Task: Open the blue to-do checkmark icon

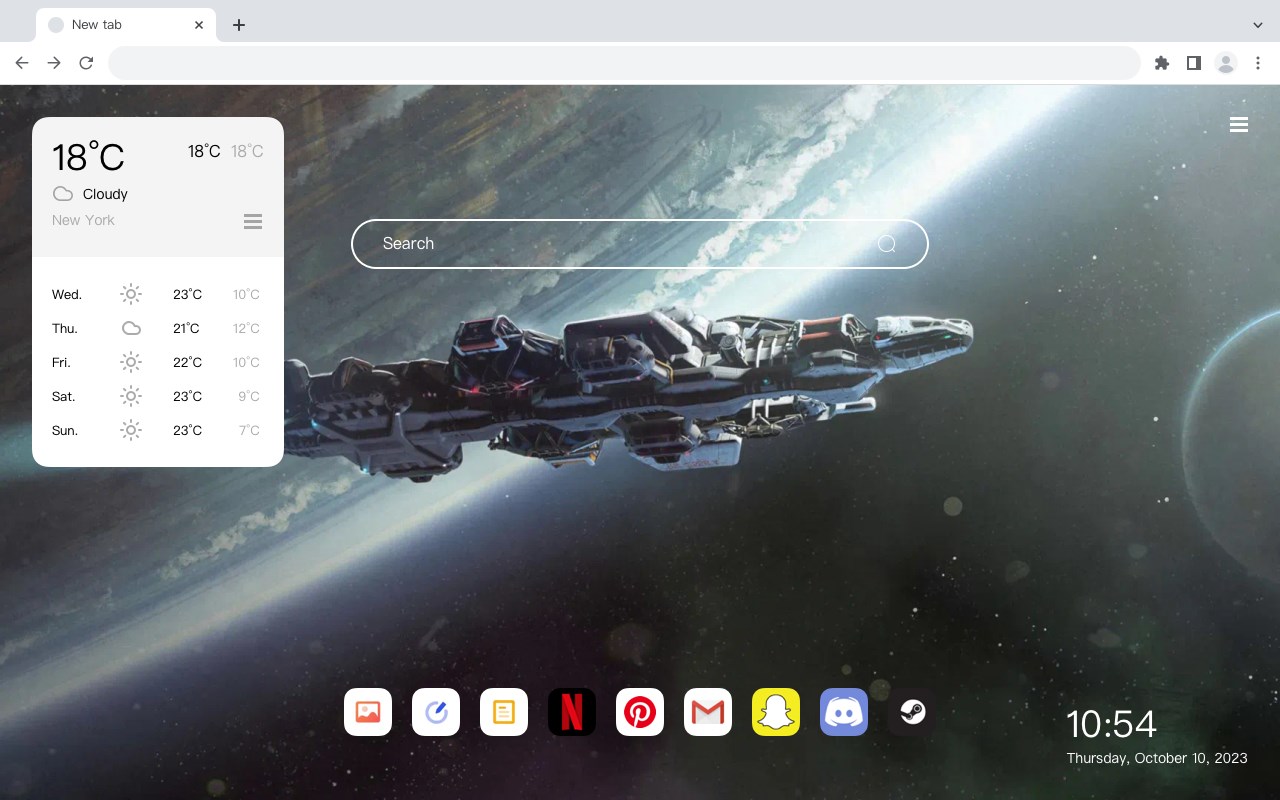Action: click(x=436, y=712)
